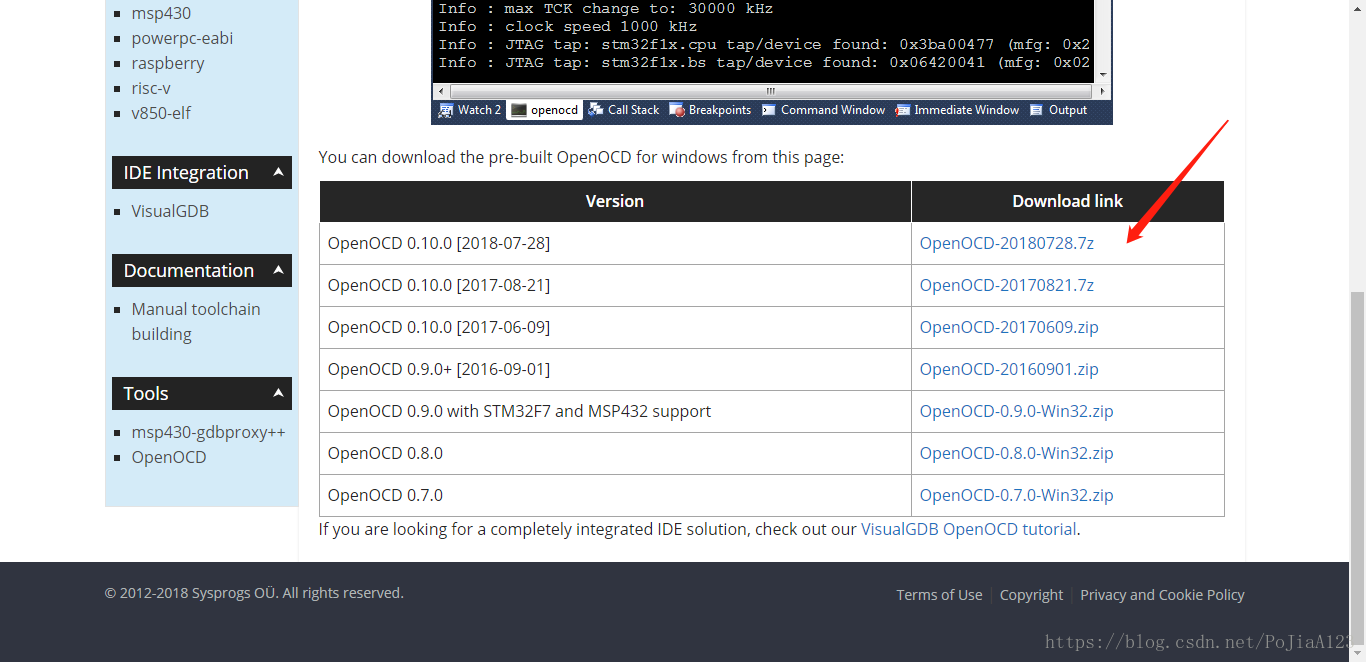Collapse the Documentation section arrow
1366x662 pixels.
pyautogui.click(x=279, y=270)
